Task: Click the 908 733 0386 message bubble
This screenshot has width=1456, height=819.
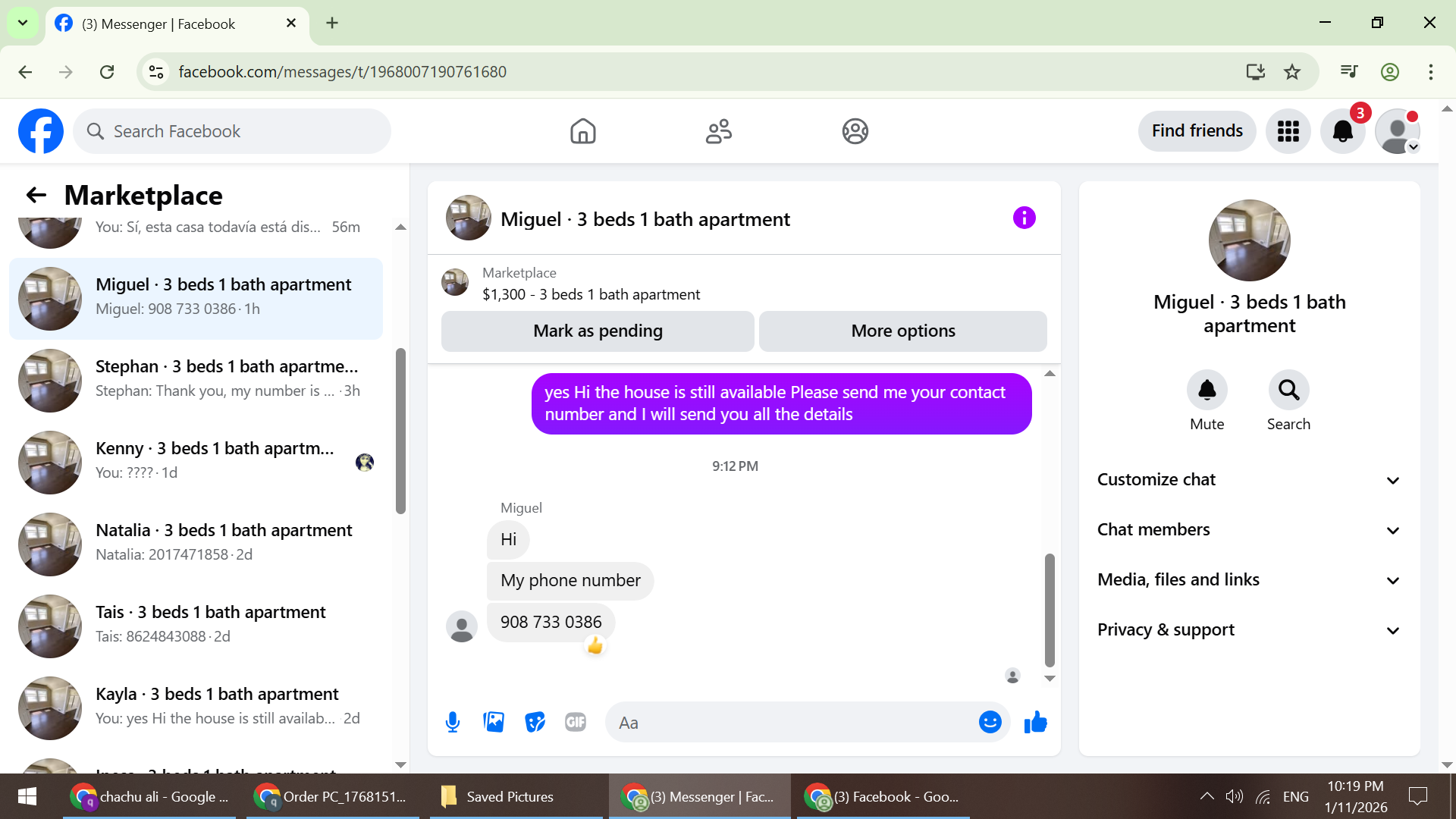Action: pos(551,623)
